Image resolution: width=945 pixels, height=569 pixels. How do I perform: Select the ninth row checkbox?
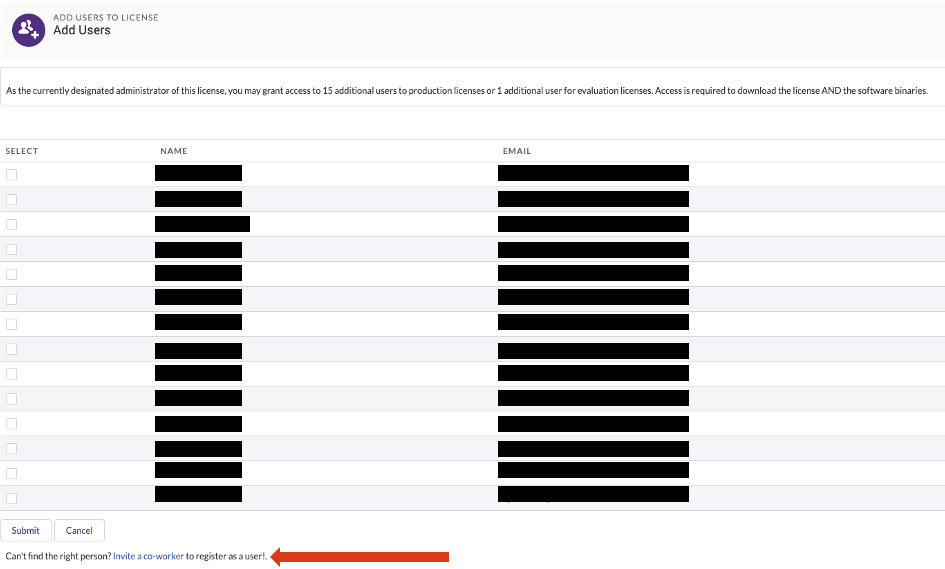pyautogui.click(x=12, y=374)
